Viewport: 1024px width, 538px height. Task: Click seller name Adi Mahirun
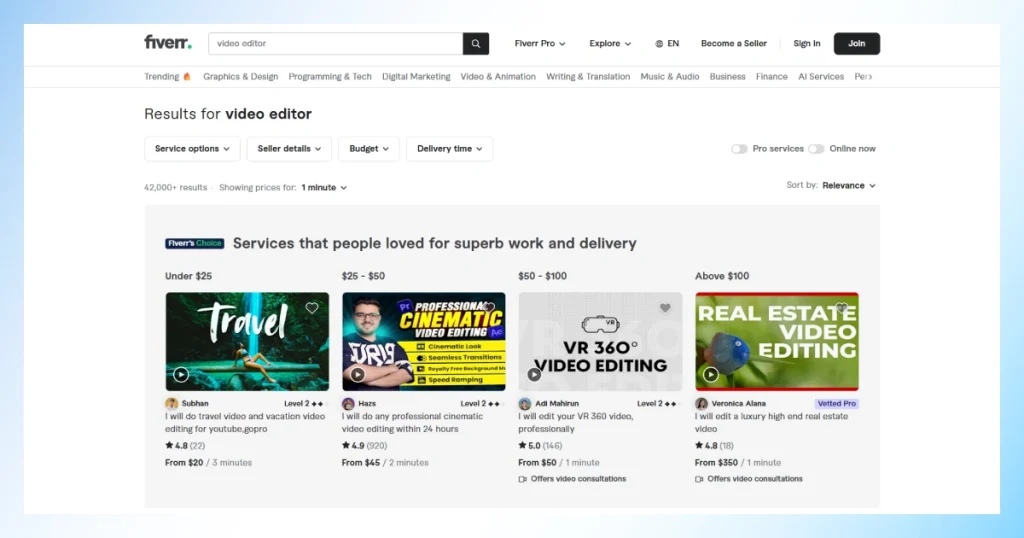coord(557,404)
